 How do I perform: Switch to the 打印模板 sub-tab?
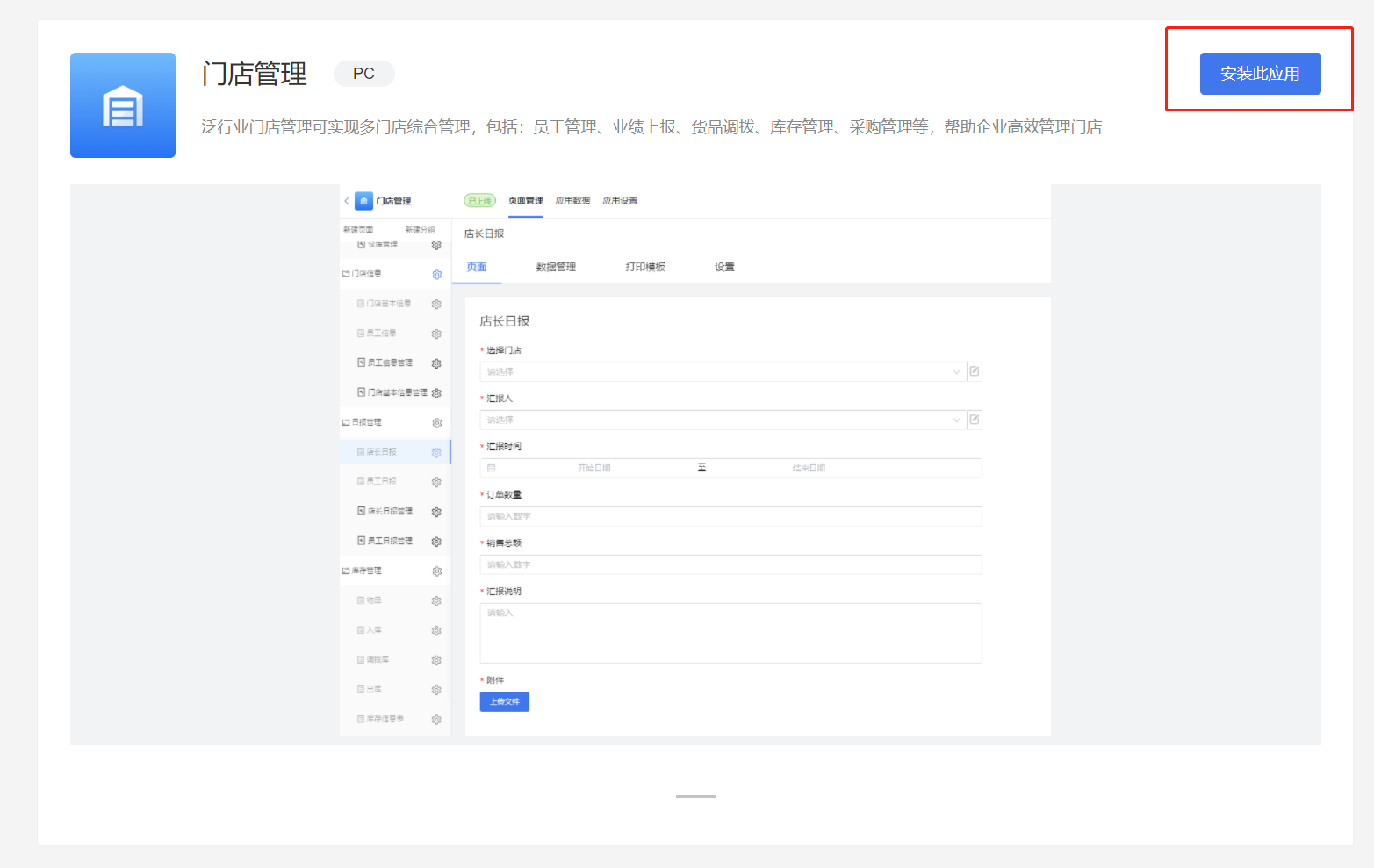coord(645,267)
